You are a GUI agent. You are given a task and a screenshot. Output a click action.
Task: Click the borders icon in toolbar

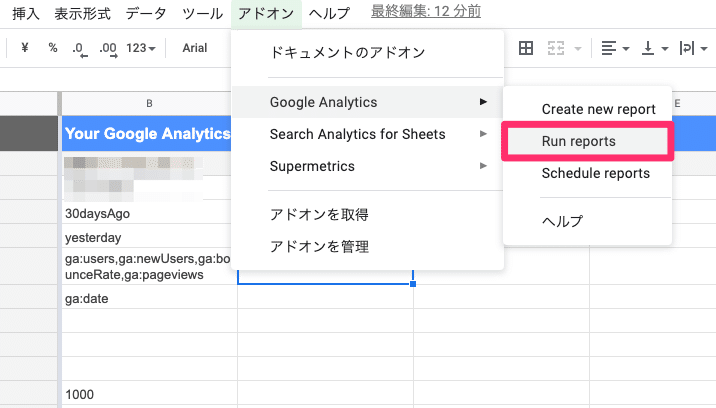(526, 48)
